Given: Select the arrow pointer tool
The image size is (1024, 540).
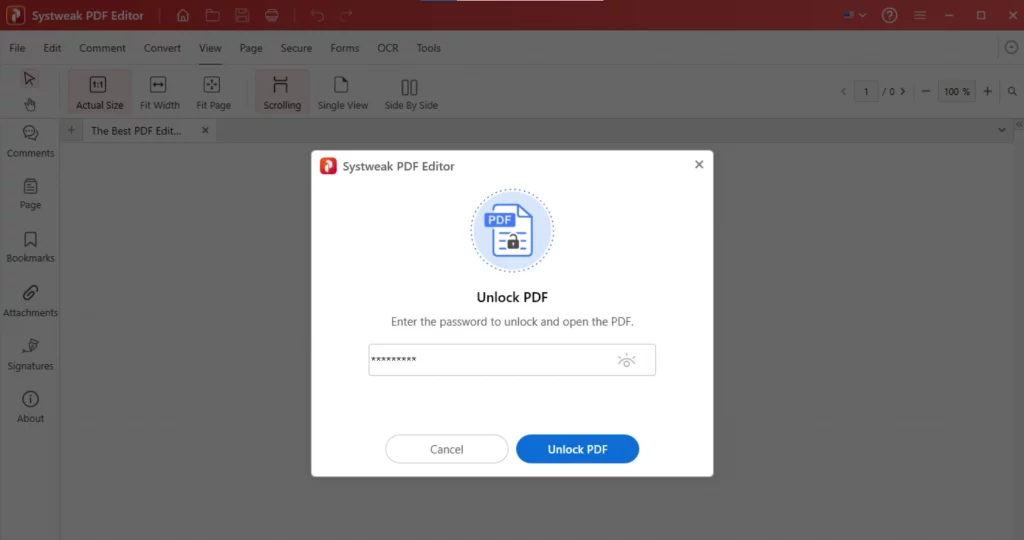Looking at the screenshot, I should tap(29, 79).
